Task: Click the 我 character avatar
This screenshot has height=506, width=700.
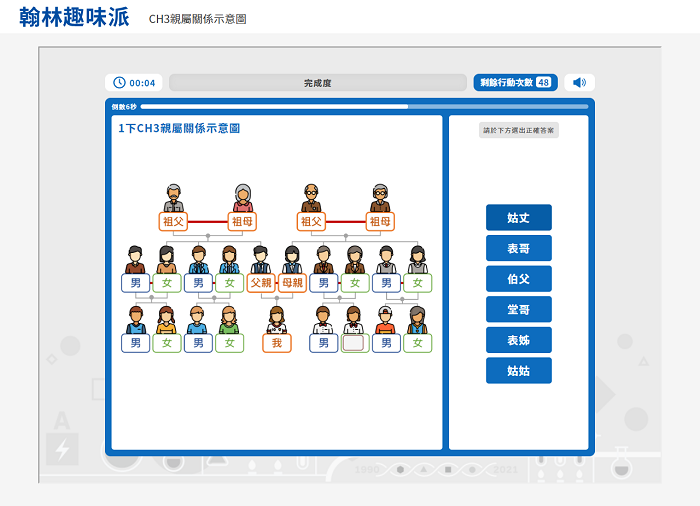Action: pos(277,320)
